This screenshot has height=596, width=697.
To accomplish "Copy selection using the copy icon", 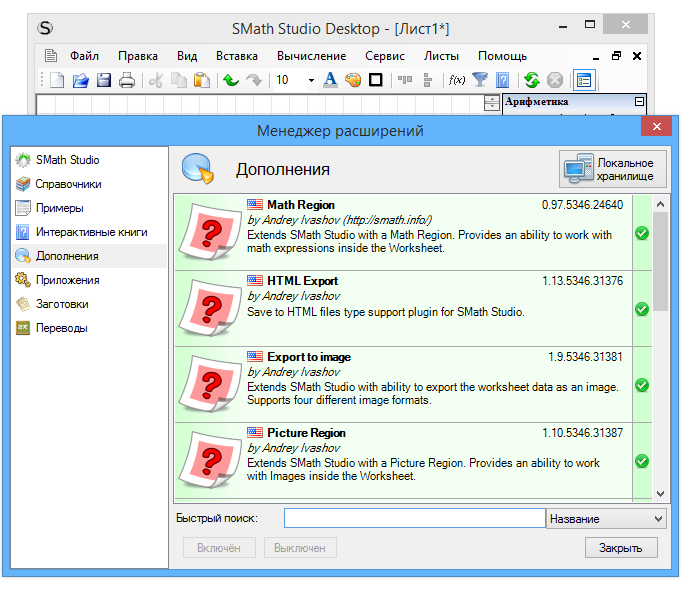I will pyautogui.click(x=179, y=80).
